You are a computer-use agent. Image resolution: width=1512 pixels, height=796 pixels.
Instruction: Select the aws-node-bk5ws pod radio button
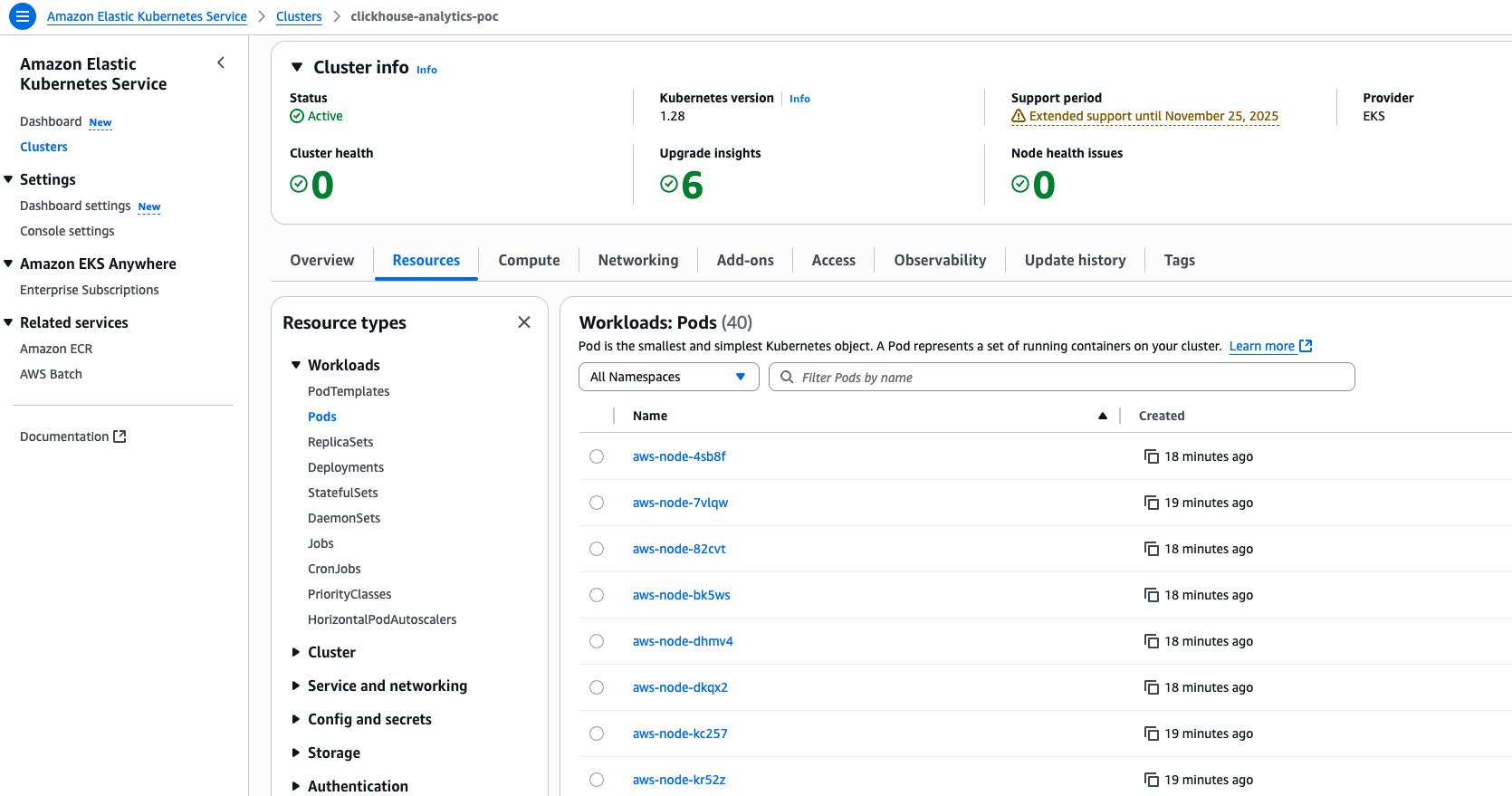click(x=597, y=595)
